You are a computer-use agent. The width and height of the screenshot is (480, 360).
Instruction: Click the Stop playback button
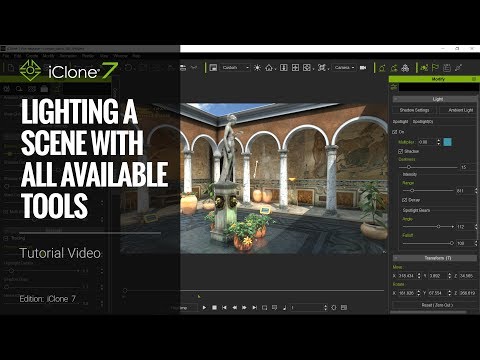coord(214,307)
